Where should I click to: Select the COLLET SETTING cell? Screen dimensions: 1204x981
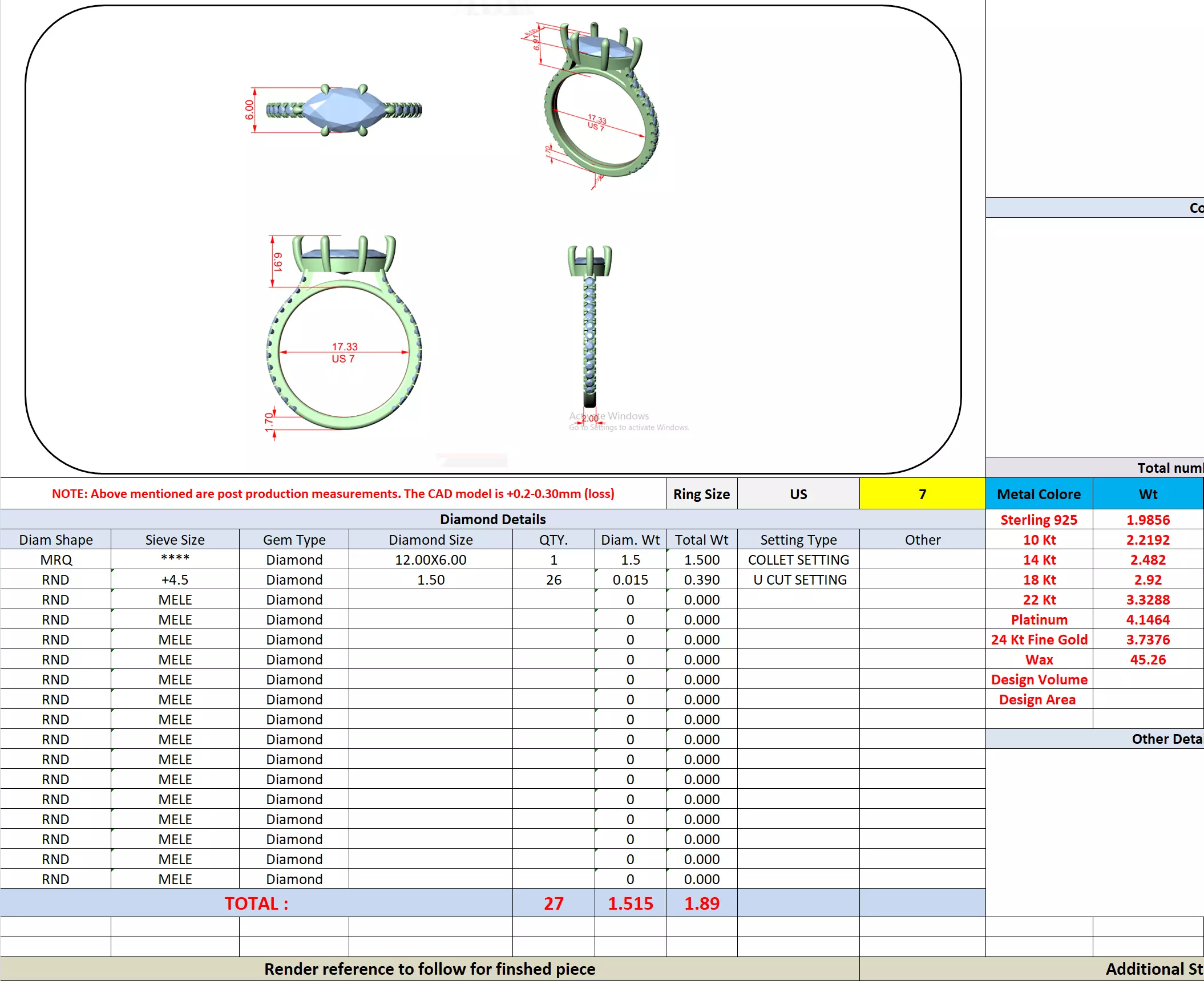[798, 560]
